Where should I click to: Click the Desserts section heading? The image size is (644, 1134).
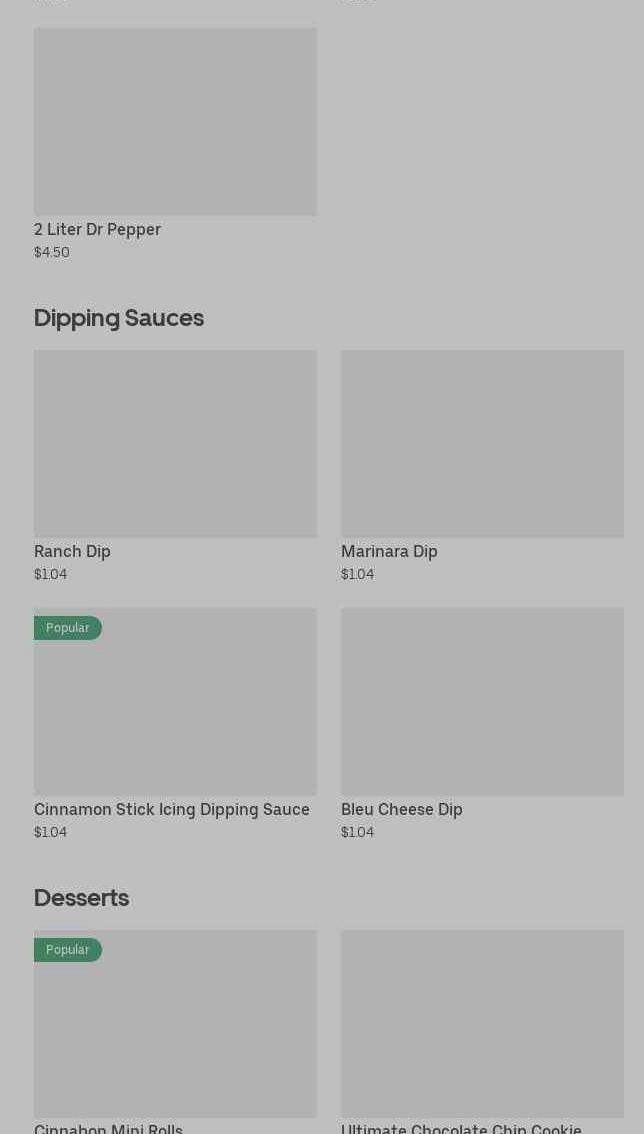[x=81, y=898]
